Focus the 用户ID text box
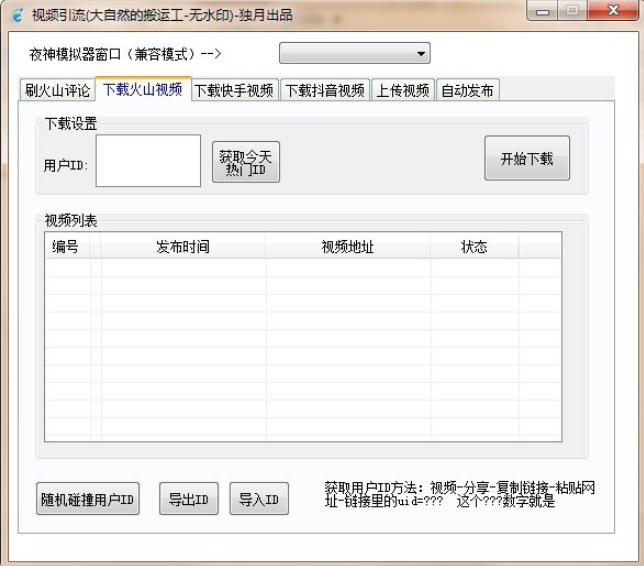 pyautogui.click(x=148, y=161)
